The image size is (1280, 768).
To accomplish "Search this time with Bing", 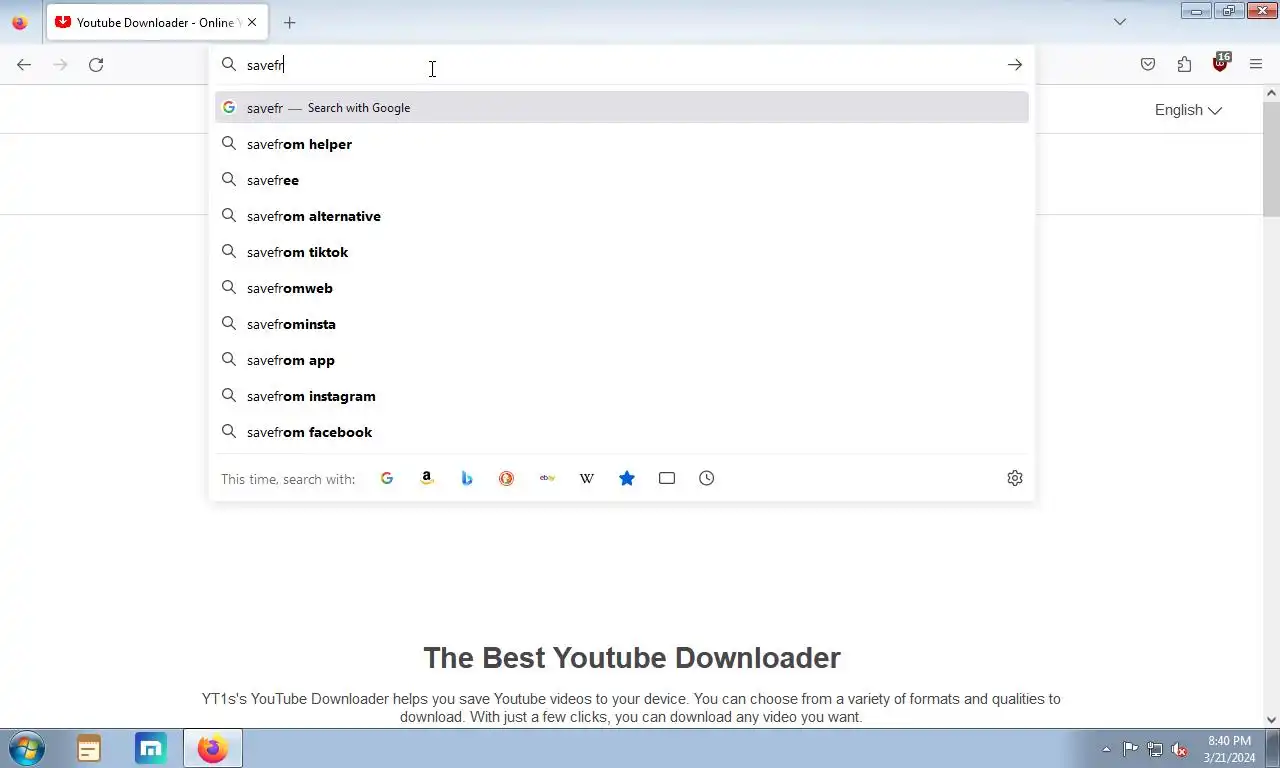I will point(467,478).
